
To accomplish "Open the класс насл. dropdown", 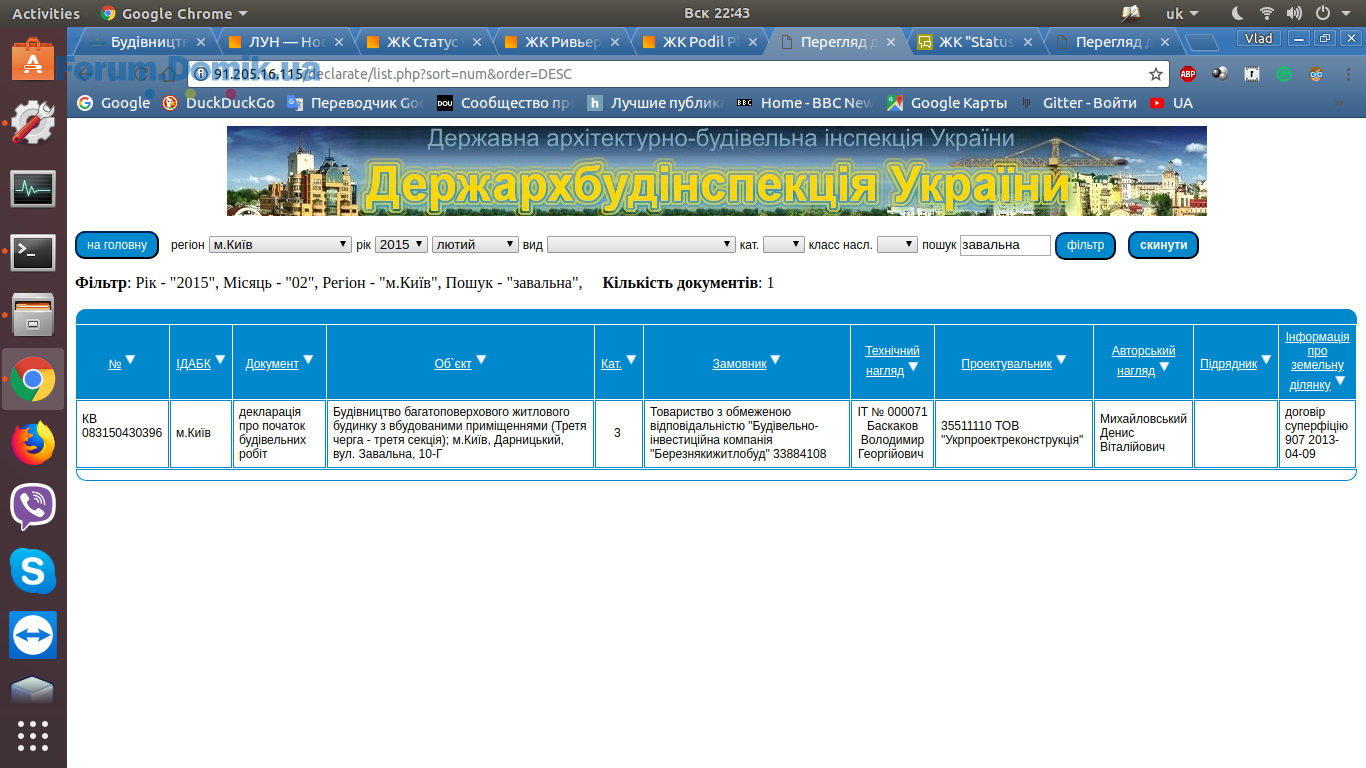I will (897, 244).
